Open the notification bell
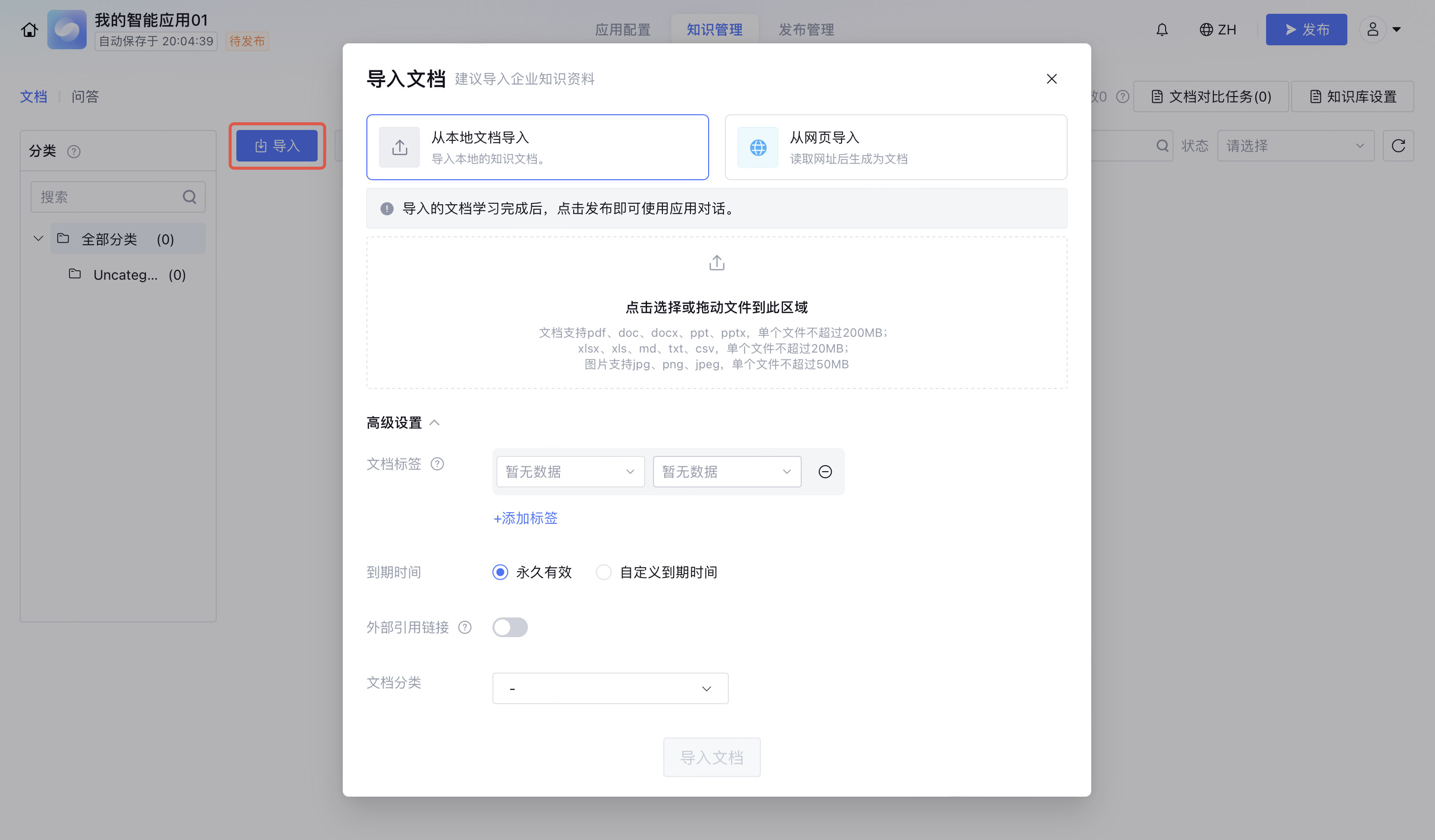This screenshot has height=840, width=1435. point(1162,30)
